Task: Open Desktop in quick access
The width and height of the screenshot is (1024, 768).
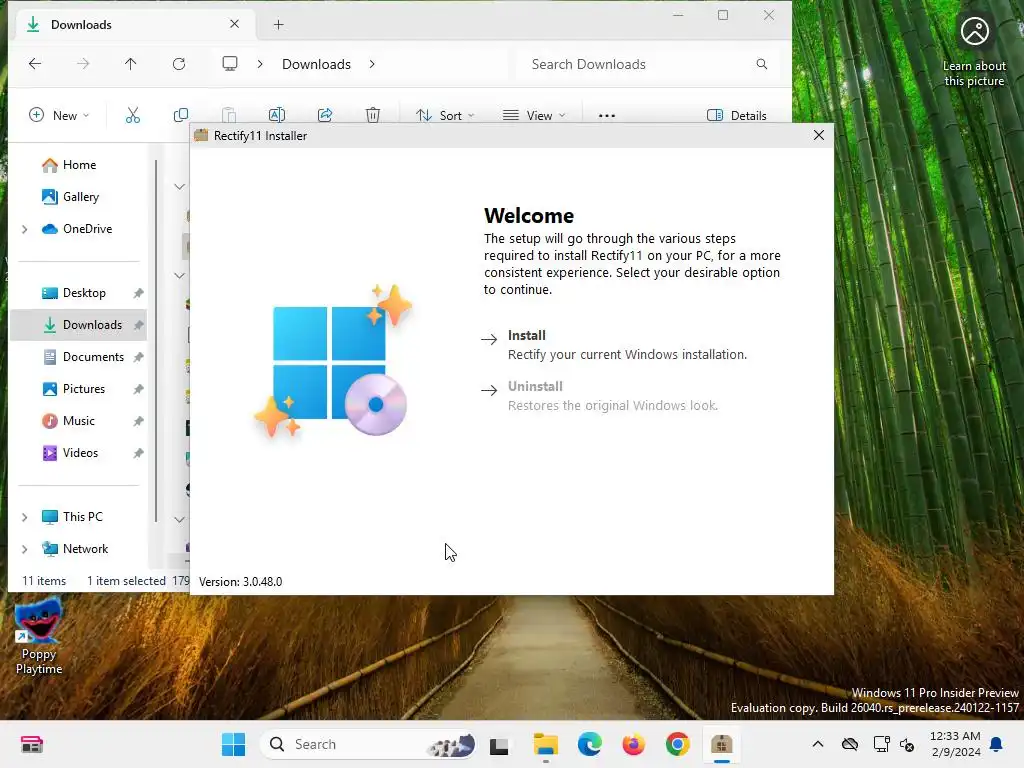Action: tap(74, 293)
